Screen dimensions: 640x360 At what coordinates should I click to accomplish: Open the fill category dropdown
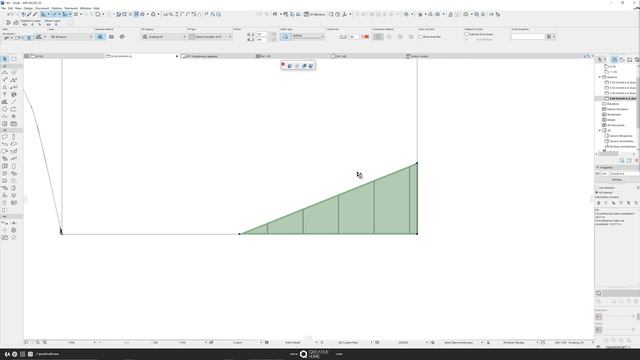164,37
